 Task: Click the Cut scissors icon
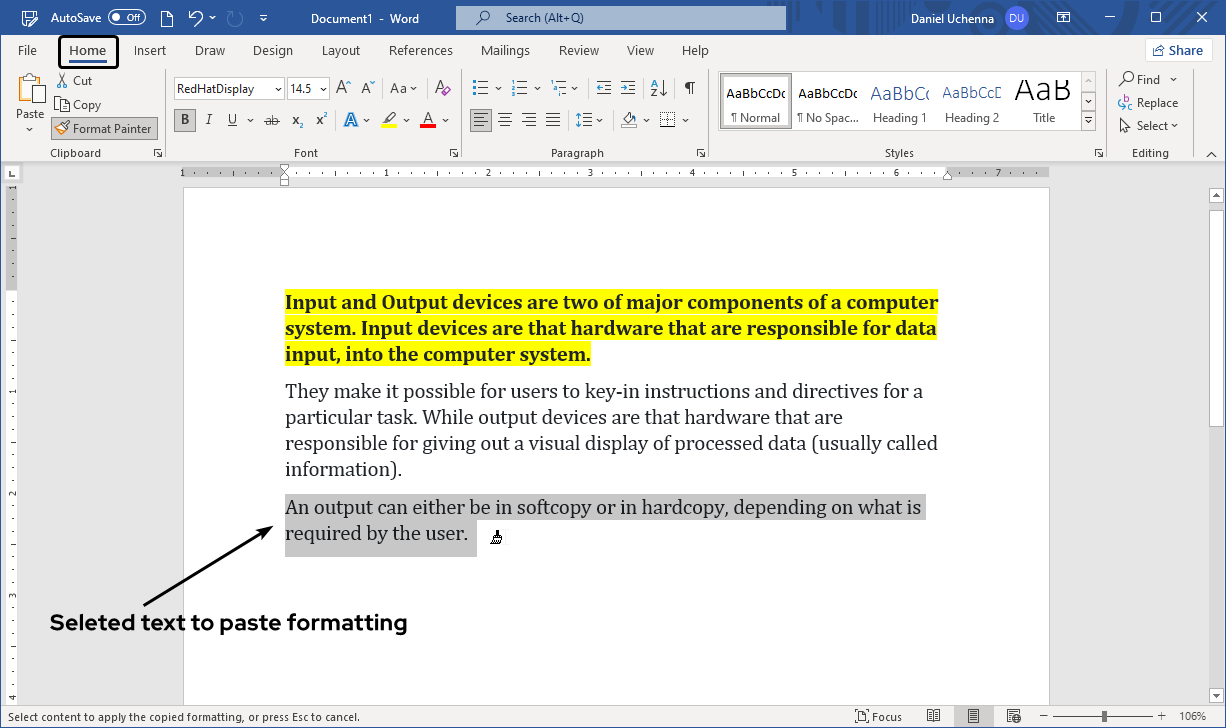point(62,81)
